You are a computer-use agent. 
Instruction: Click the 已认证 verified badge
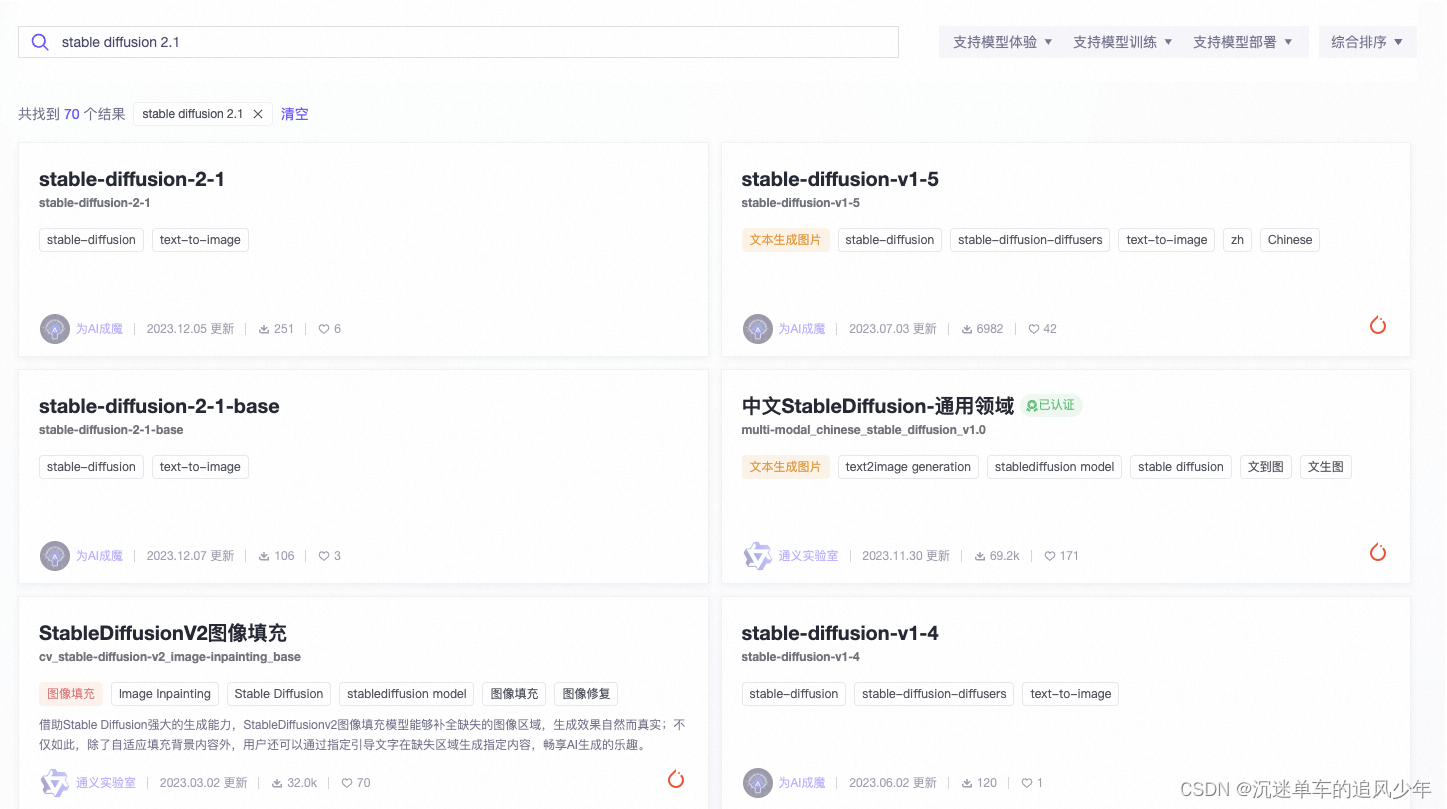[x=1052, y=405]
